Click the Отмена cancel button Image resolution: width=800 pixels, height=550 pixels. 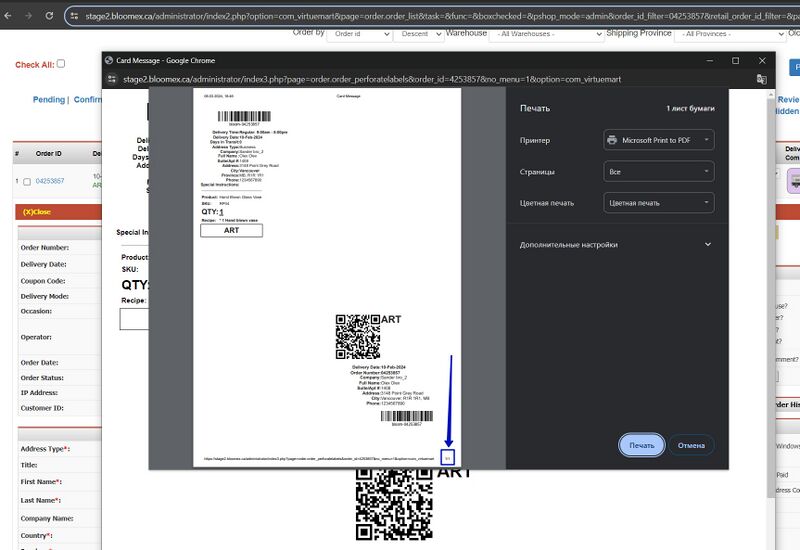(x=691, y=445)
